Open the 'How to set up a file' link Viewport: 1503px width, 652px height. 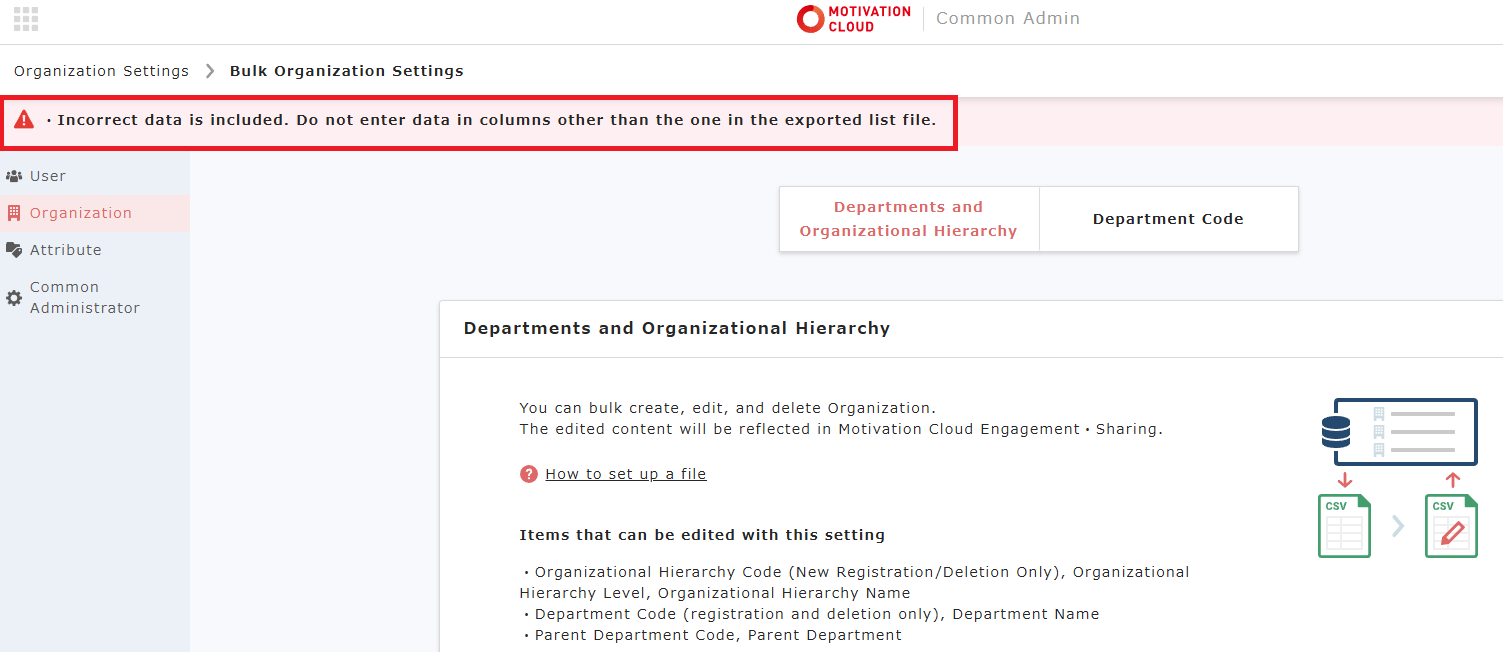coord(626,474)
